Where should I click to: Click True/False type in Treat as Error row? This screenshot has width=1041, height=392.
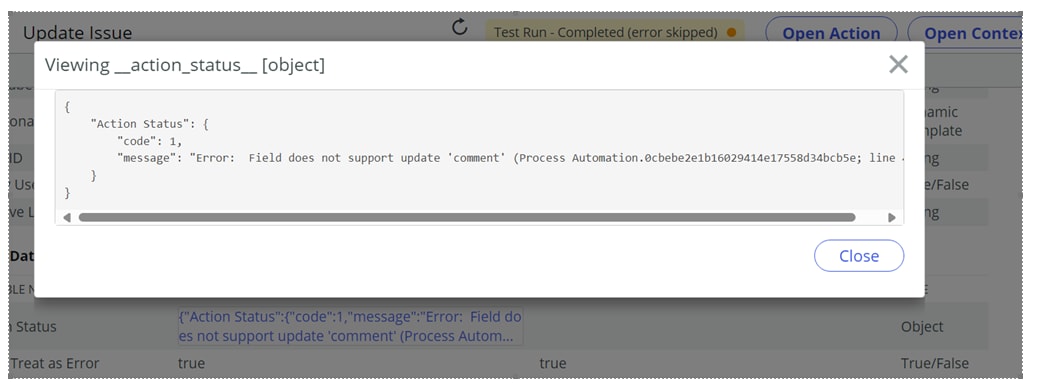935,363
